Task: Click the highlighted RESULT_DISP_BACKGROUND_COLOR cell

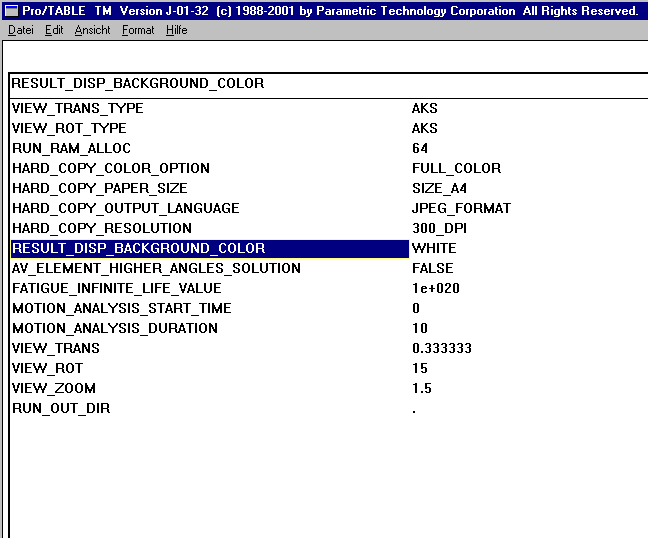Action: pyautogui.click(x=210, y=248)
